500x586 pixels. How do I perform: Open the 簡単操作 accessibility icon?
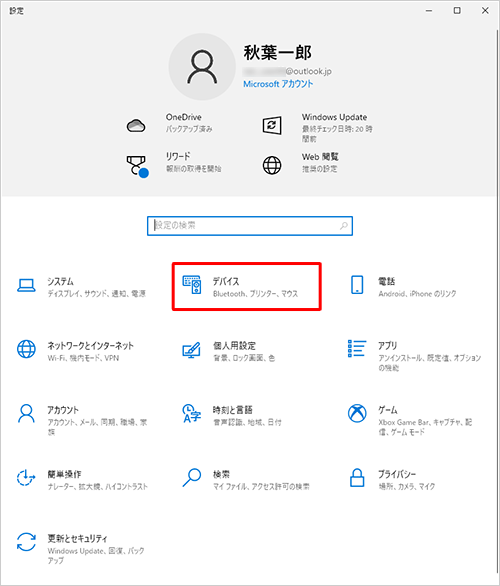[x=26, y=478]
